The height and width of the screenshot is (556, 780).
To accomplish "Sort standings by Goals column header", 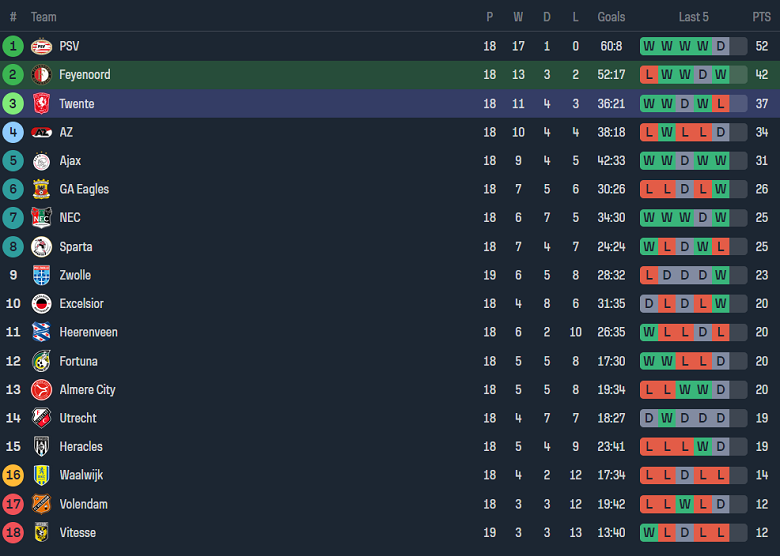I will pos(611,17).
